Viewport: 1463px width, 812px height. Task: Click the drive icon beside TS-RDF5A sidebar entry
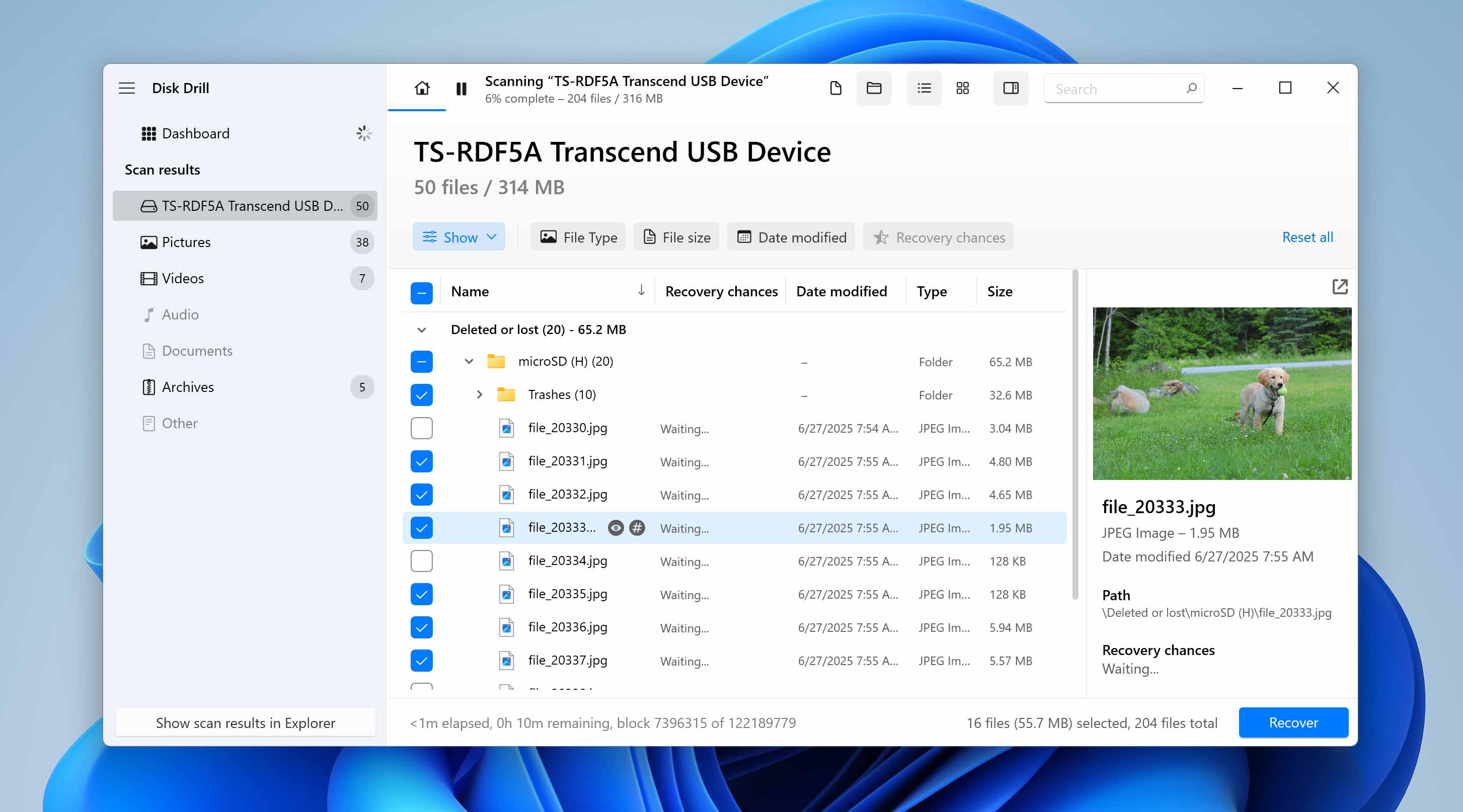[149, 206]
